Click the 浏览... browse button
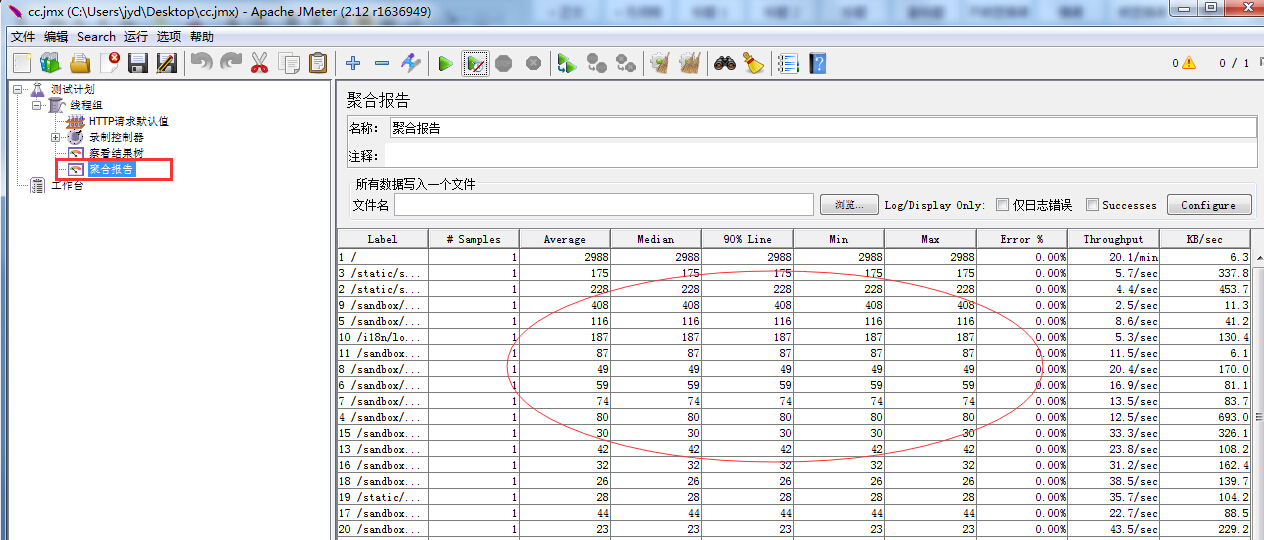The width and height of the screenshot is (1264, 540). click(849, 205)
